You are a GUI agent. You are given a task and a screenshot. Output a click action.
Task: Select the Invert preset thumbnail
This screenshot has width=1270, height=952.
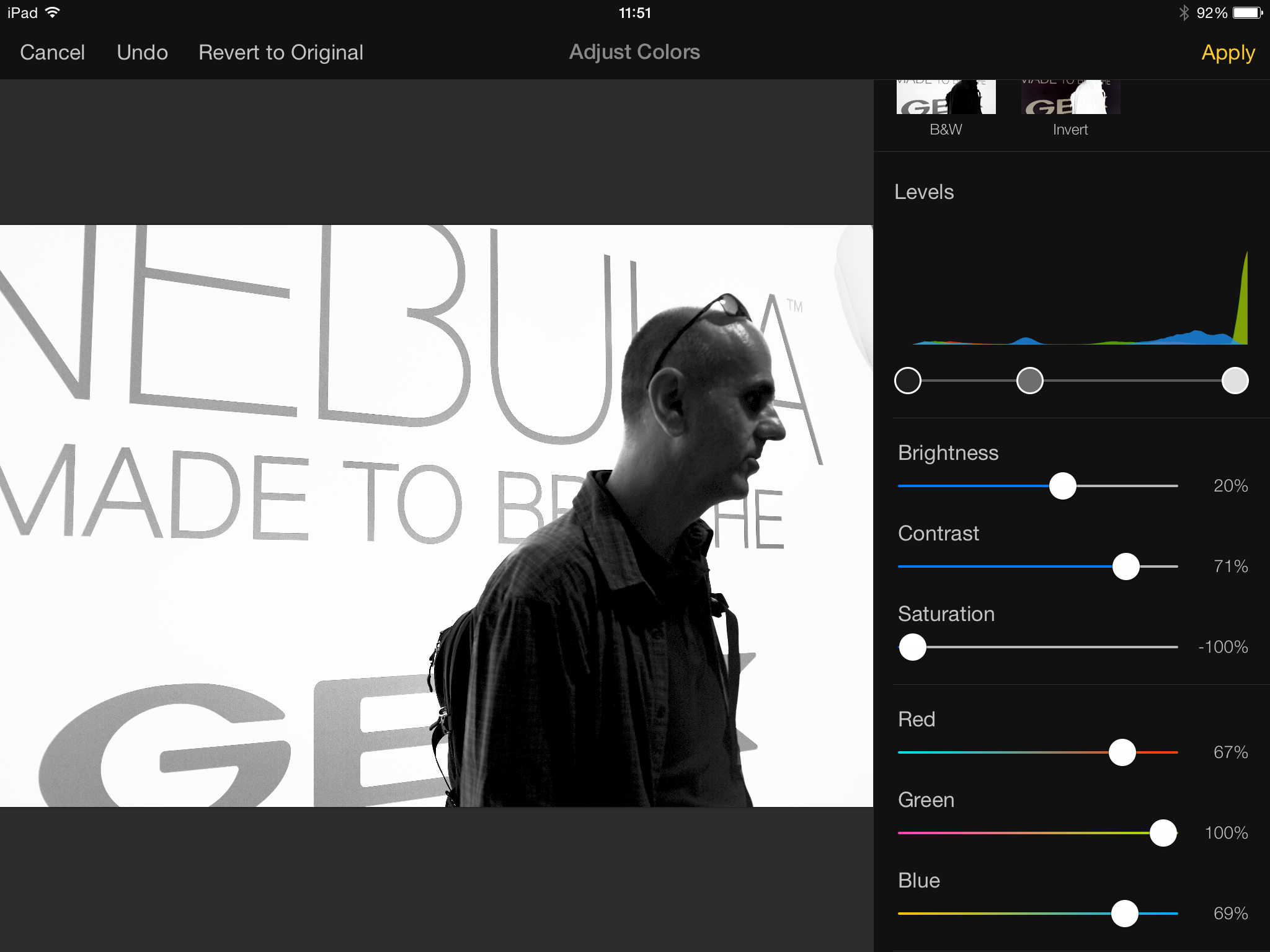[x=1070, y=97]
